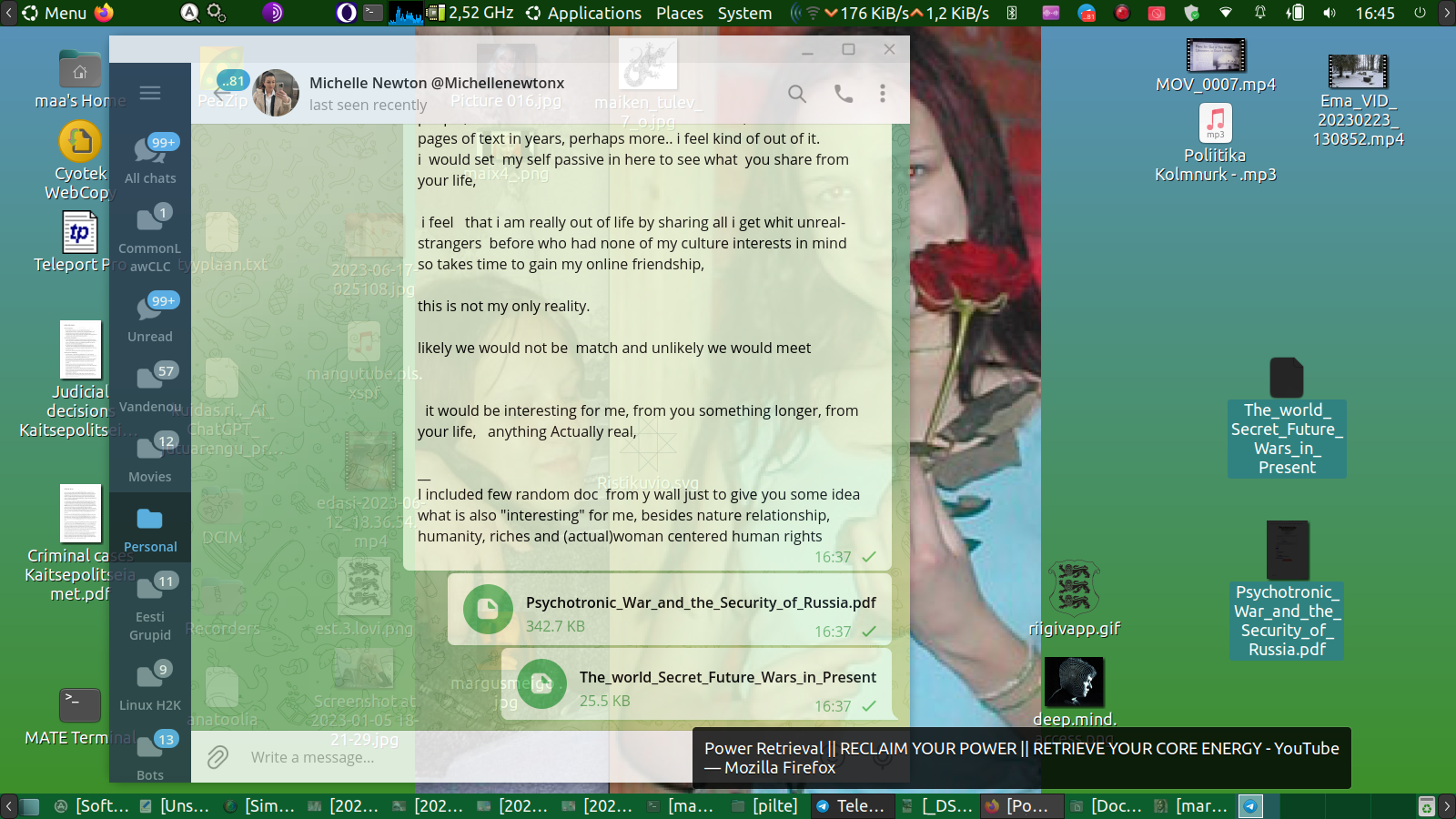Switch to the Tele… taskbar window
The height and width of the screenshot is (819, 1456).
pyautogui.click(x=851, y=805)
